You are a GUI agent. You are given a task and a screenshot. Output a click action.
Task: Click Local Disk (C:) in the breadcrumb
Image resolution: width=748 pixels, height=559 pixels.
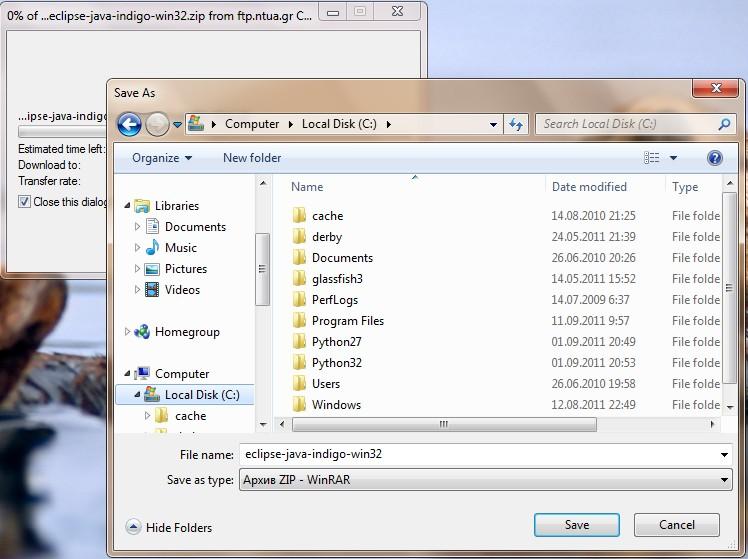(339, 124)
